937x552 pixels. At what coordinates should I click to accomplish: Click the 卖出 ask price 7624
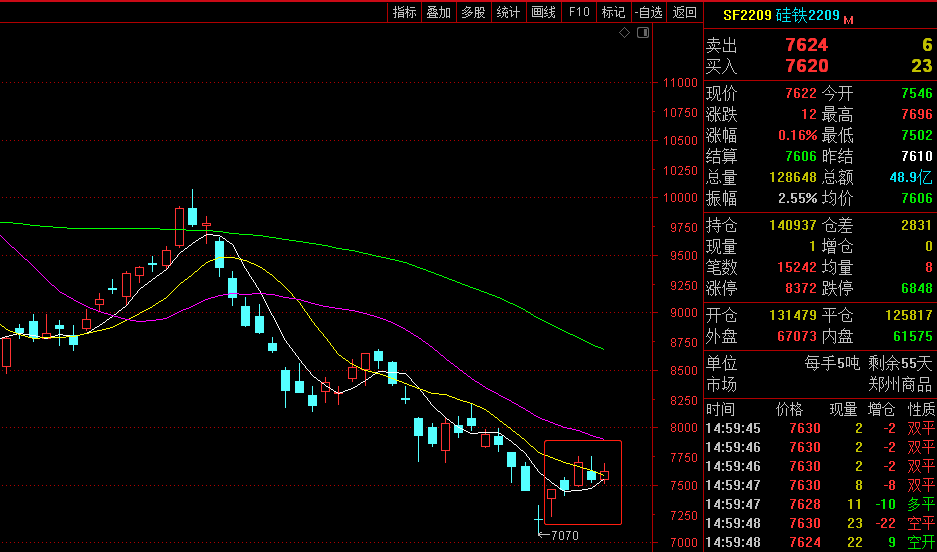[806, 45]
